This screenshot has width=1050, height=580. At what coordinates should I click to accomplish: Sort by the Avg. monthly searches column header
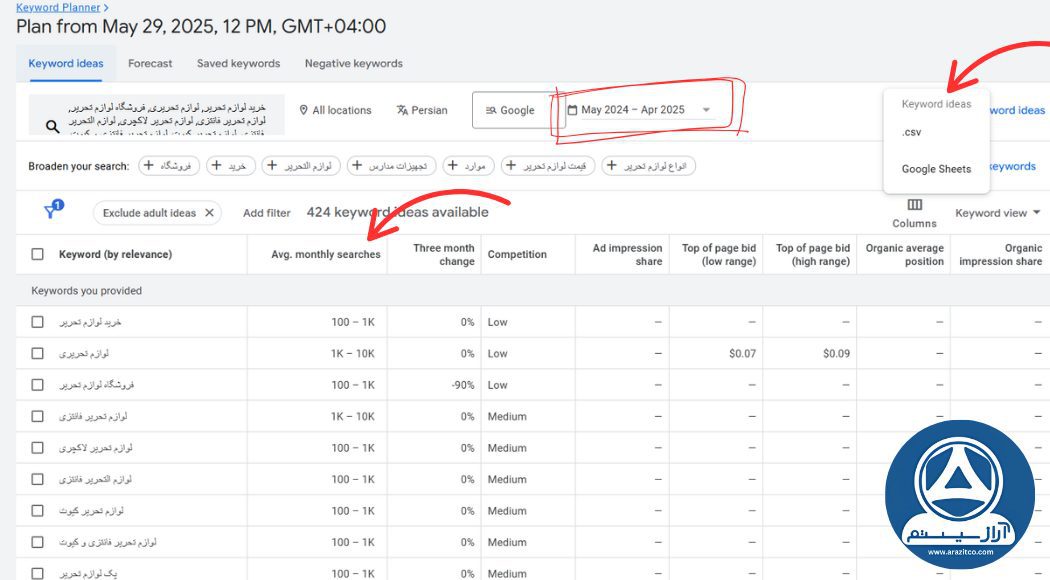(325, 254)
